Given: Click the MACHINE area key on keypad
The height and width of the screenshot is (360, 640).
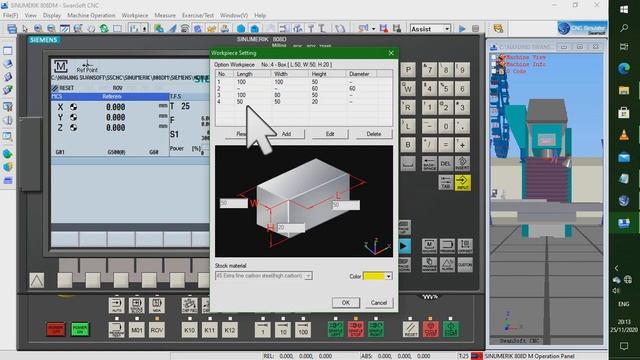Looking at the screenshot, I should (x=429, y=246).
